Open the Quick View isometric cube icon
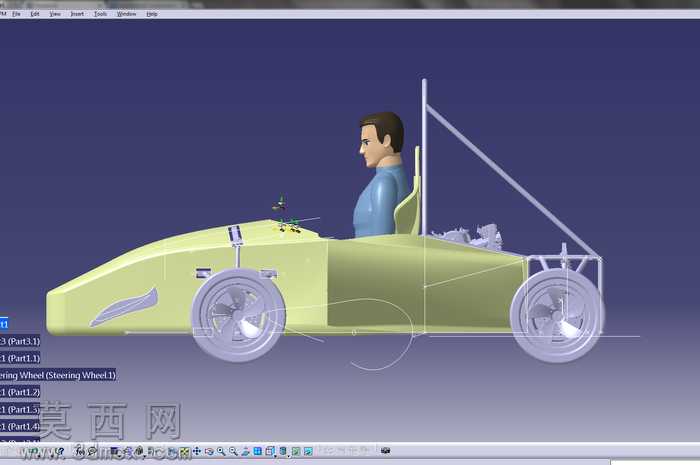 270,451
